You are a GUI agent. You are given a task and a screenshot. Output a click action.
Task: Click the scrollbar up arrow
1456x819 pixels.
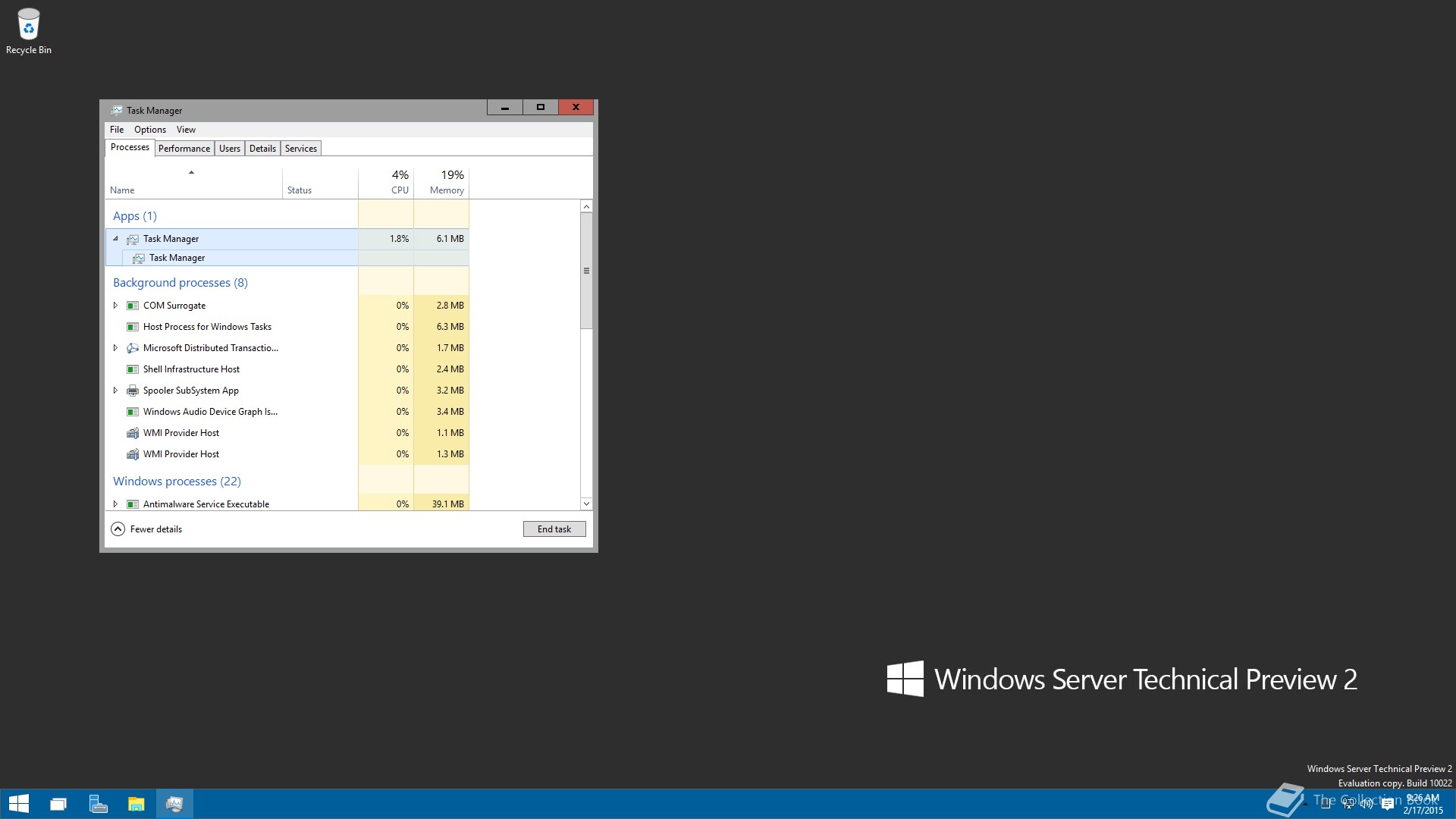[x=586, y=207]
